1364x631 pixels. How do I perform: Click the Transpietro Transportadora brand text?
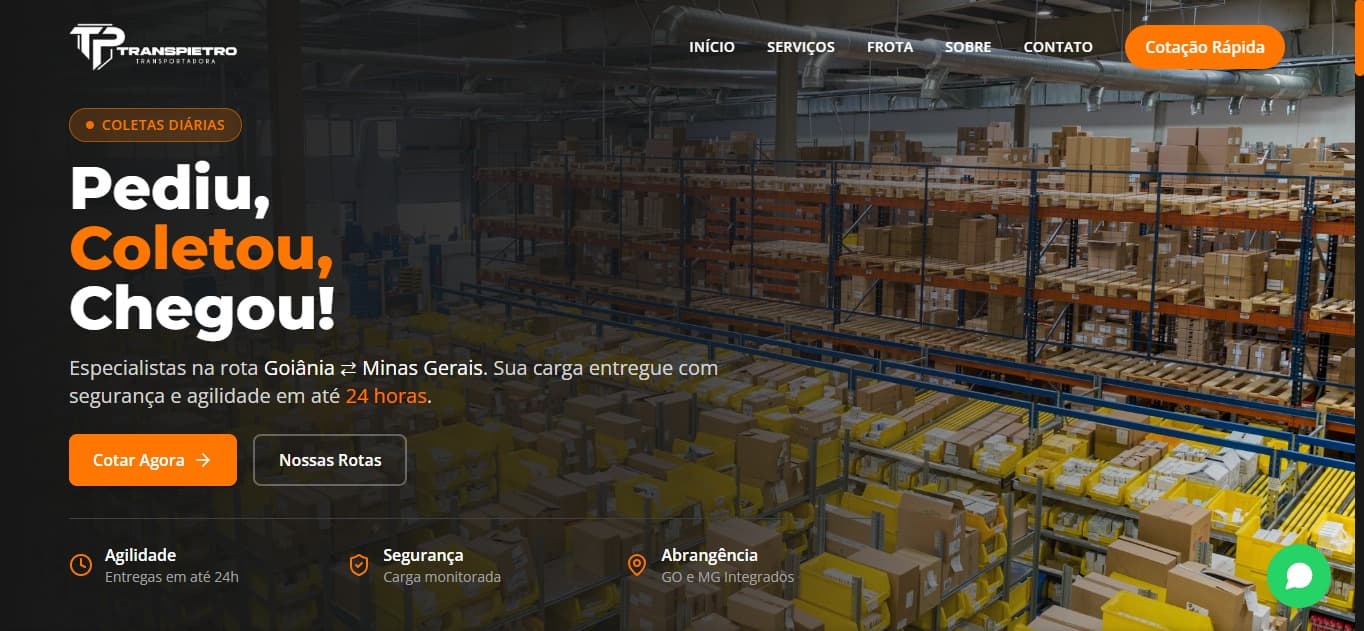coord(177,54)
